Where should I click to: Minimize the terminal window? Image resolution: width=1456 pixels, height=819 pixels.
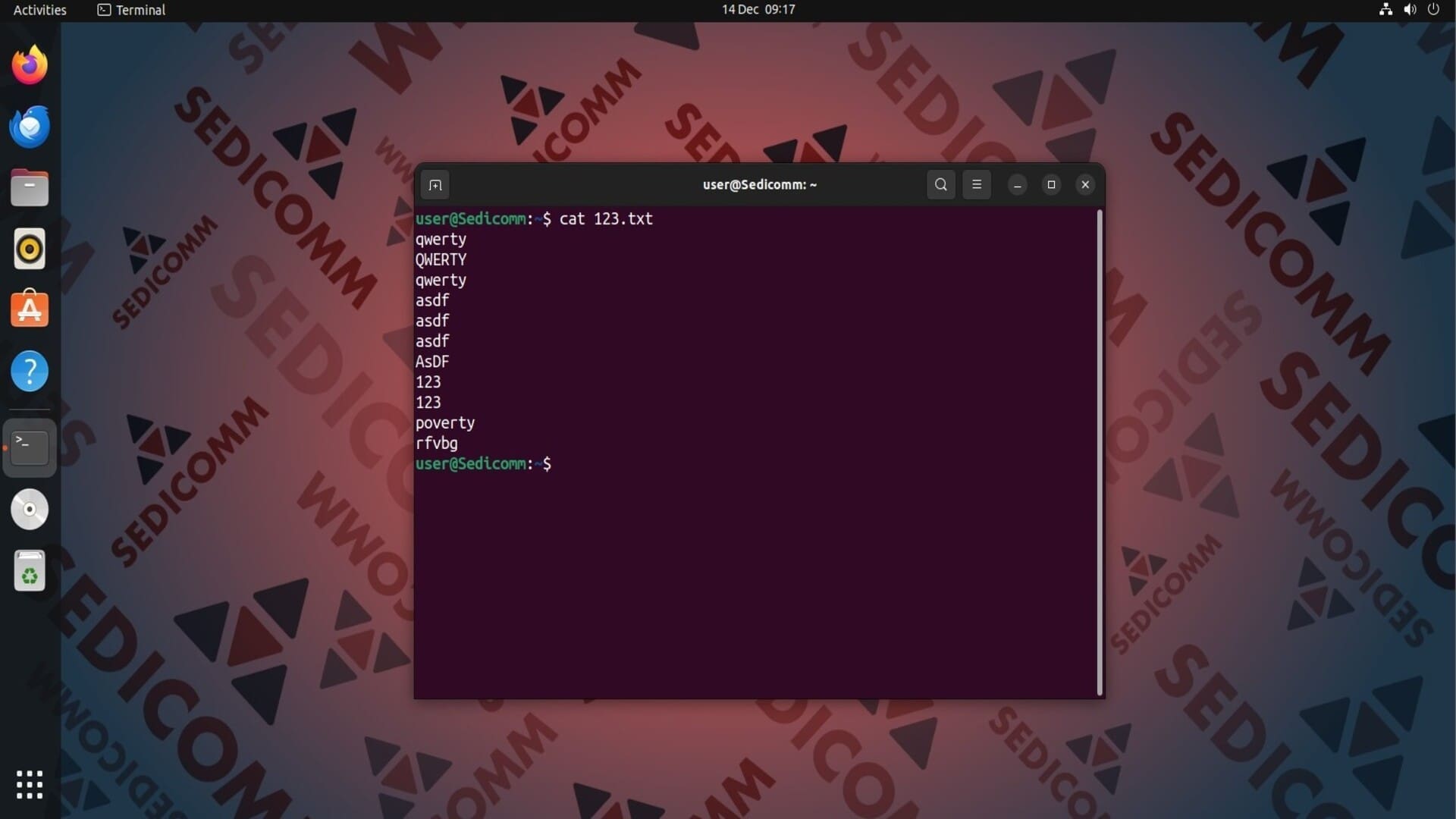[1017, 185]
